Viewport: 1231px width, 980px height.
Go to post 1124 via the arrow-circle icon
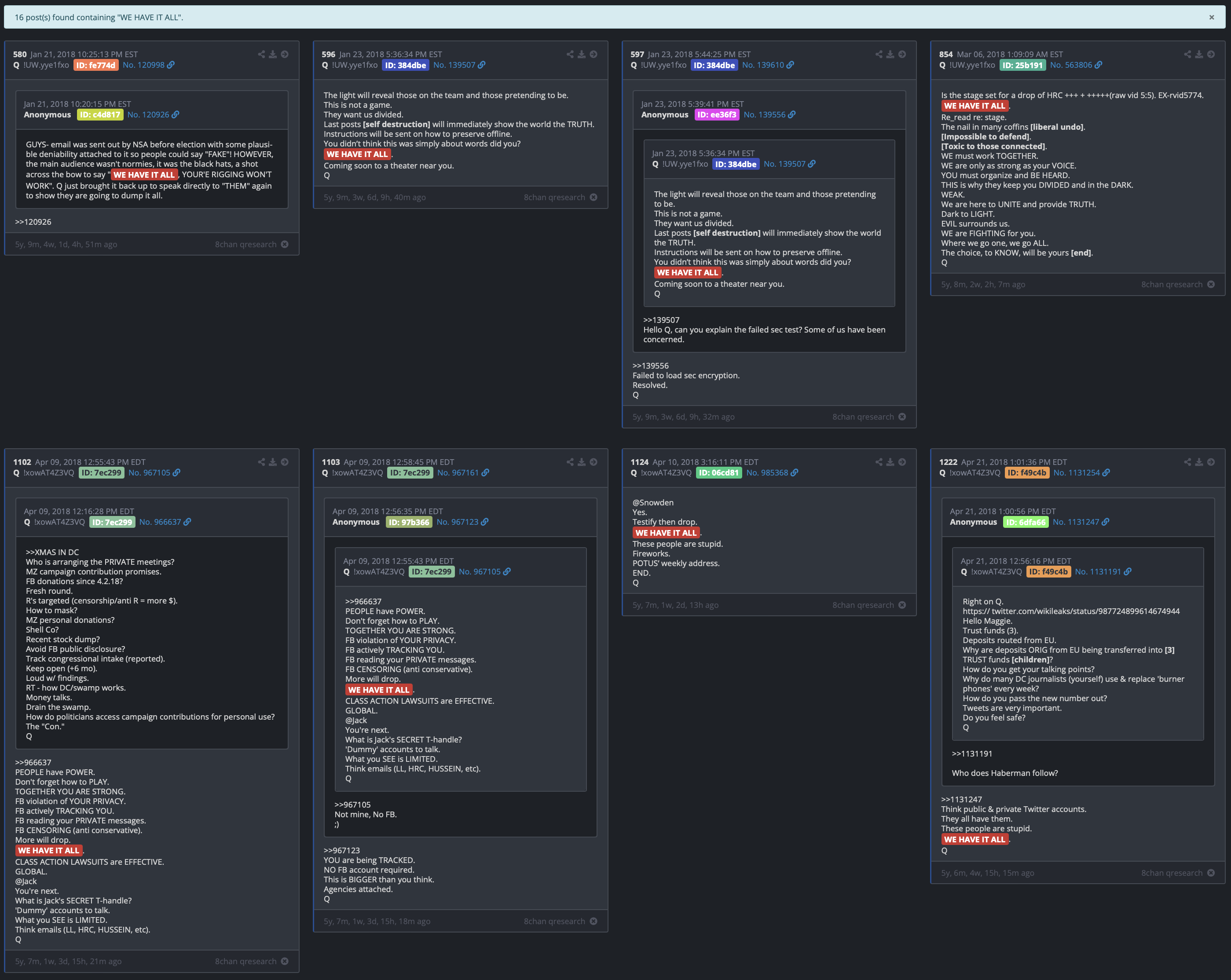pos(902,462)
